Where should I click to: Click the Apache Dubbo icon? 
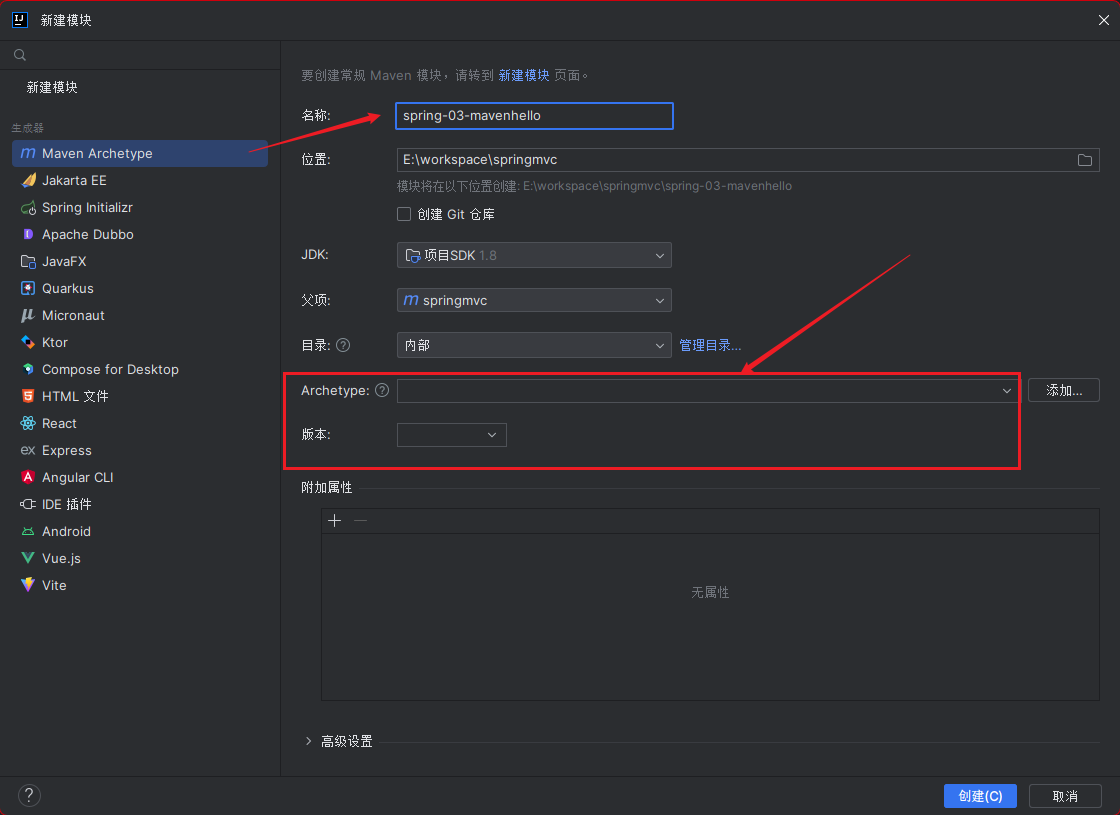click(28, 234)
